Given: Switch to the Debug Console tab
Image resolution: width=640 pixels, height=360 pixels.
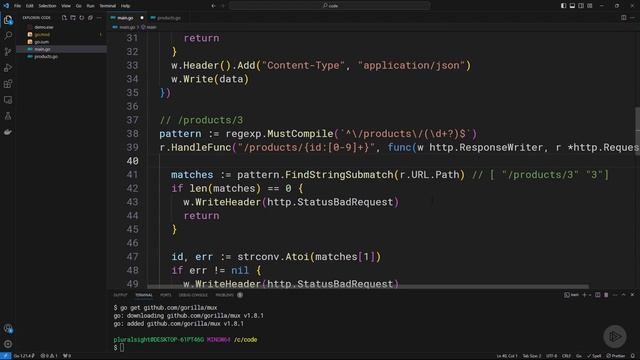Looking at the screenshot, I should pyautogui.click(x=193, y=295).
